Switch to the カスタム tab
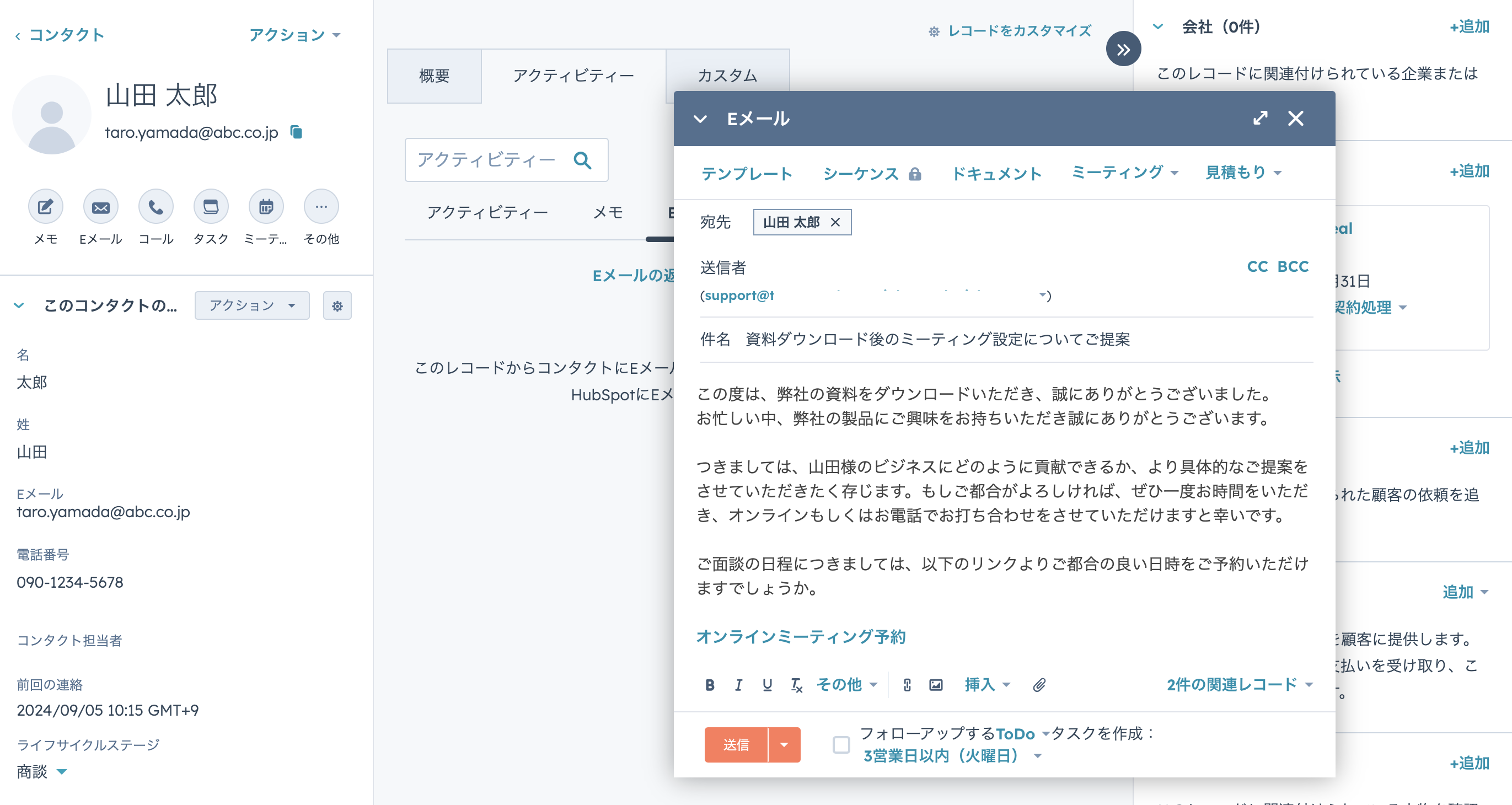1512x805 pixels. tap(728, 76)
